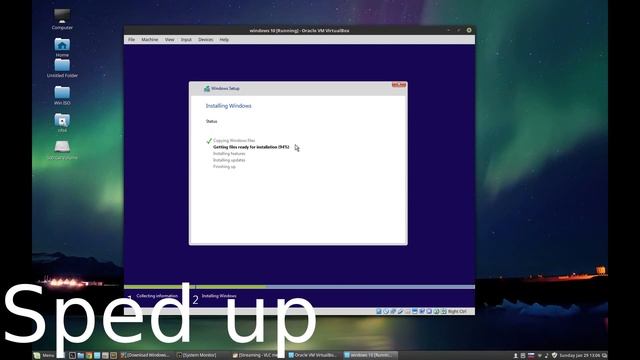This screenshot has height=360, width=640.
Task: Switch to the Oracle VM VirtualBox taskbar window
Action: click(x=313, y=356)
